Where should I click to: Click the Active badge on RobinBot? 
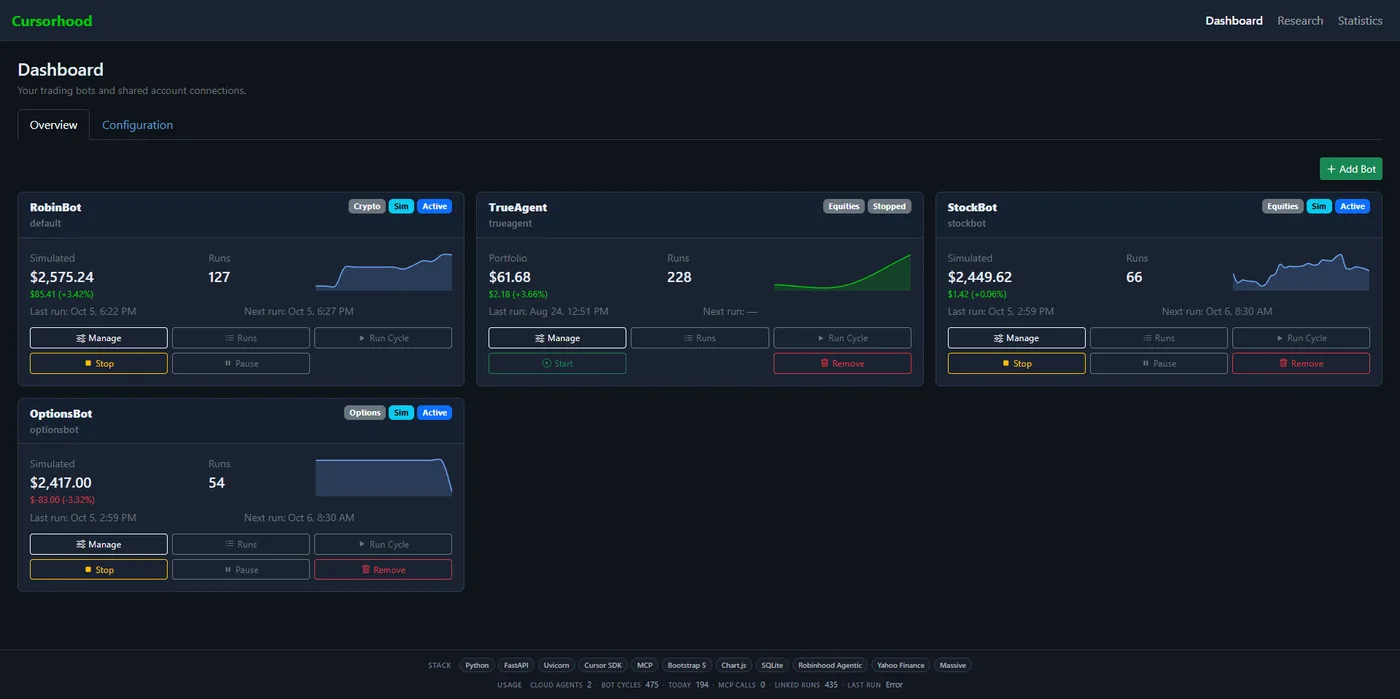(x=435, y=206)
